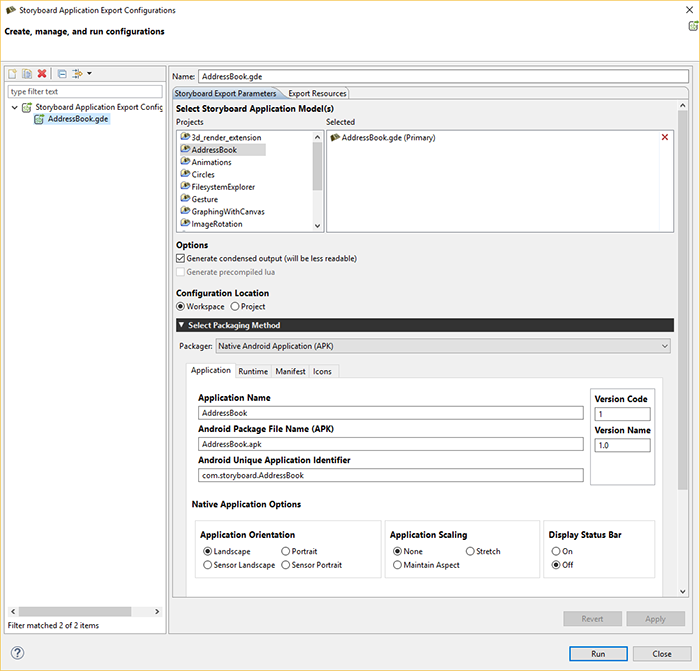
Task: Click the horizontal scrollbar thumb in left panel
Action: (x=75, y=611)
